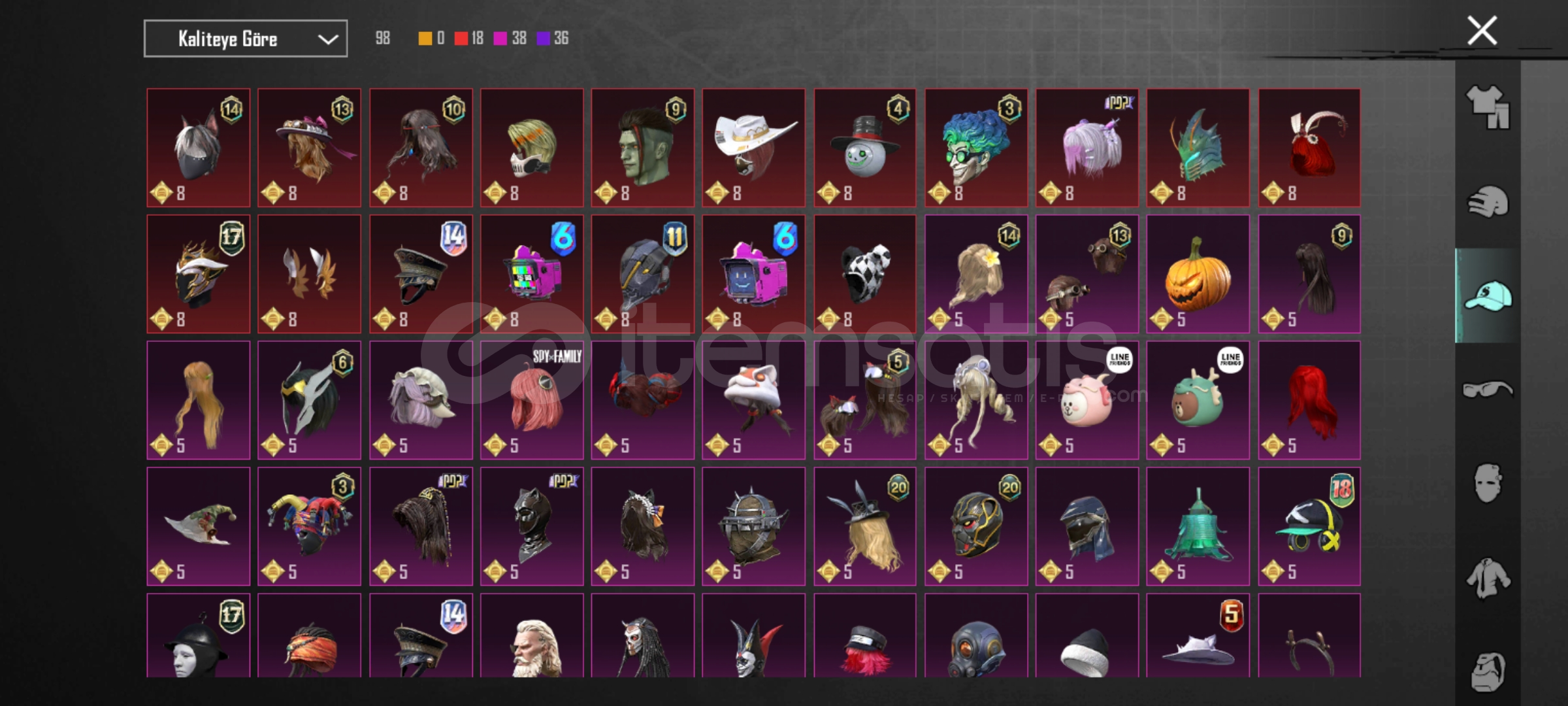Select the helmet category icon
This screenshot has height=706, width=1568.
click(x=1488, y=201)
